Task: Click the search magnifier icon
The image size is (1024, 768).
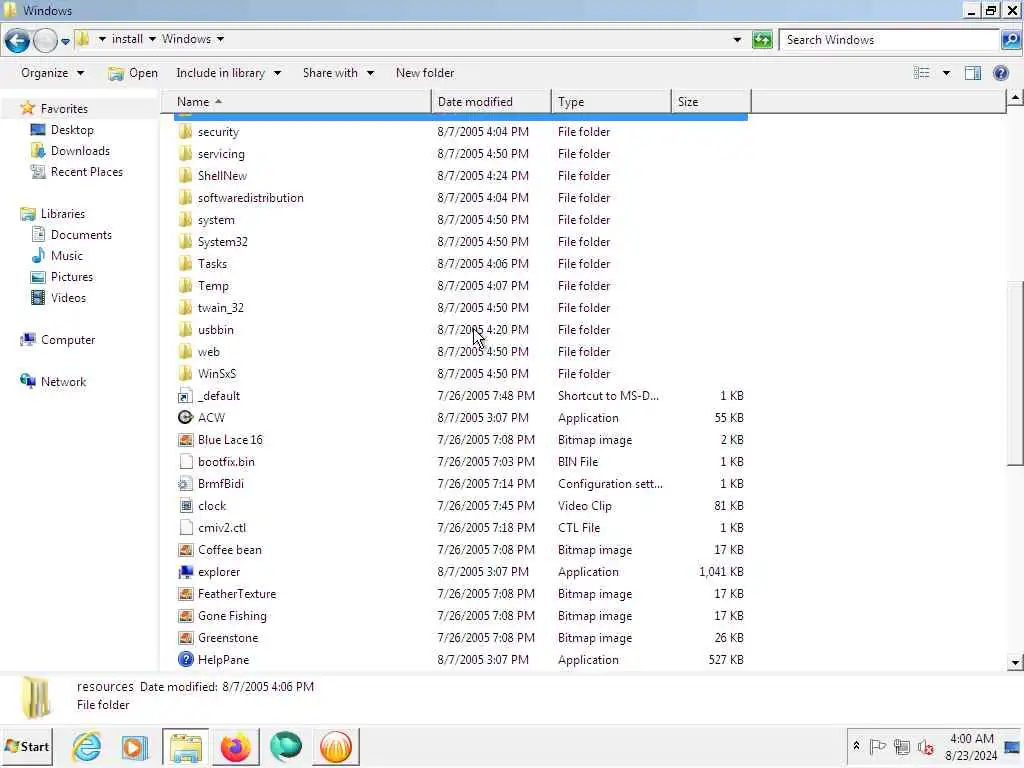Action: (1010, 40)
